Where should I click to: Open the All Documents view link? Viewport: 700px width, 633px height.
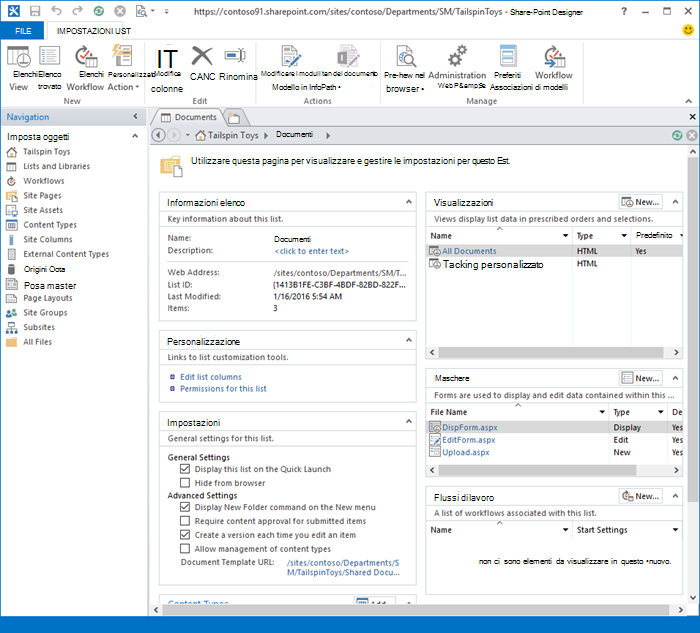pyautogui.click(x=469, y=251)
